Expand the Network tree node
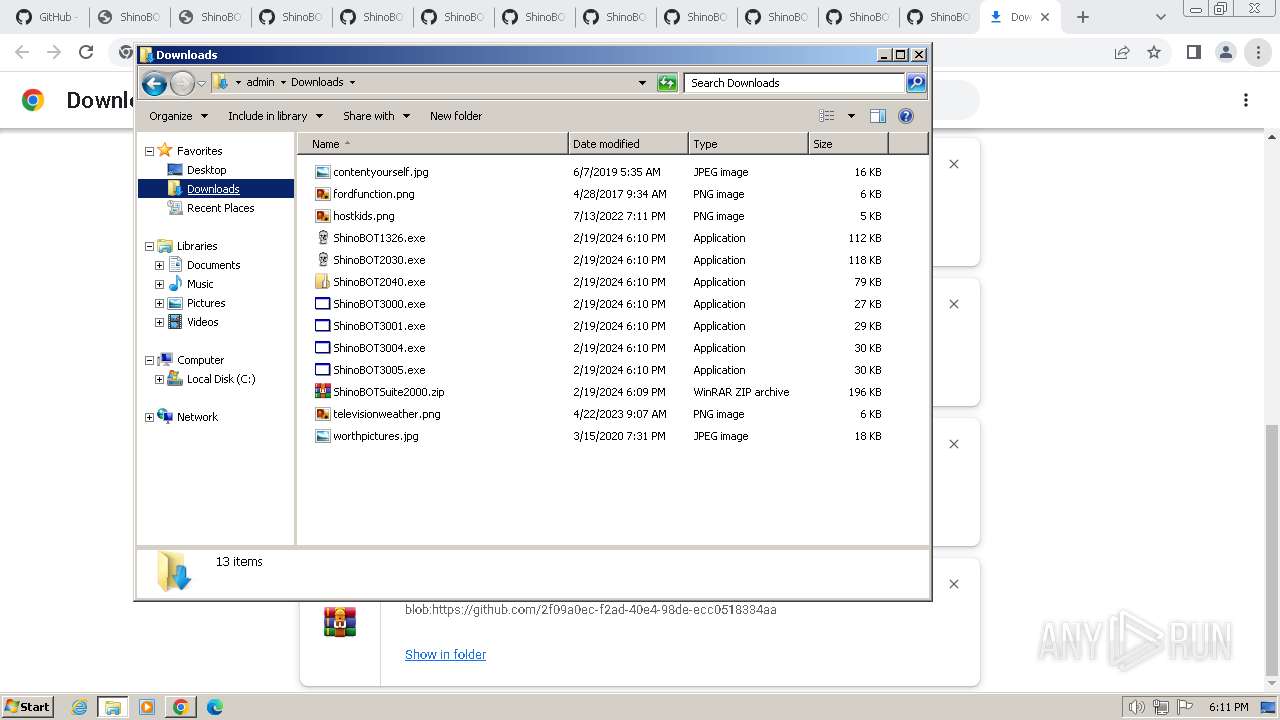This screenshot has width=1280, height=720. (149, 417)
